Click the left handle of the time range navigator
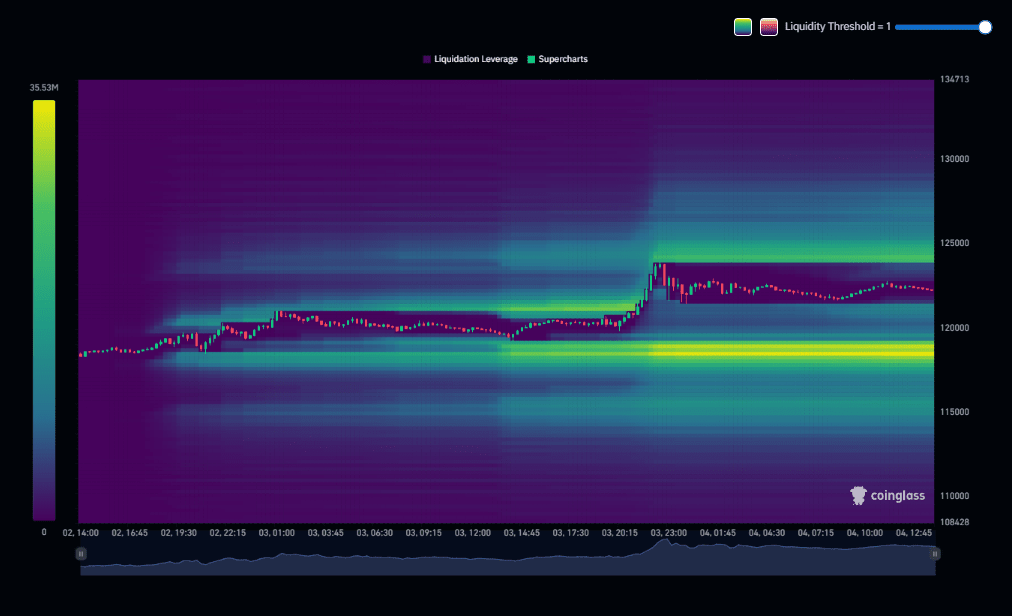This screenshot has width=1012, height=616. click(x=81, y=553)
